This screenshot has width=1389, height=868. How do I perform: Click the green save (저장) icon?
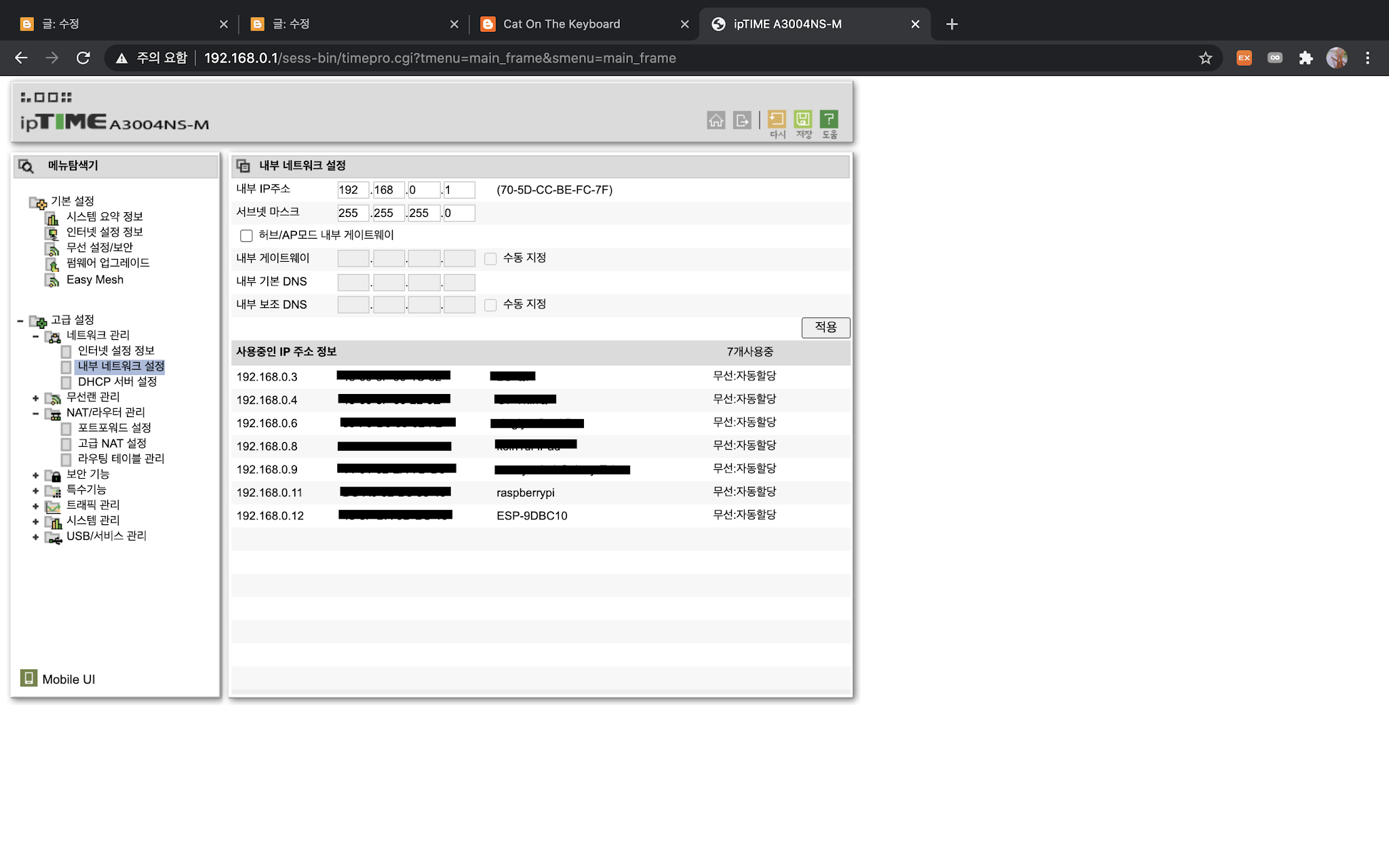tap(803, 119)
